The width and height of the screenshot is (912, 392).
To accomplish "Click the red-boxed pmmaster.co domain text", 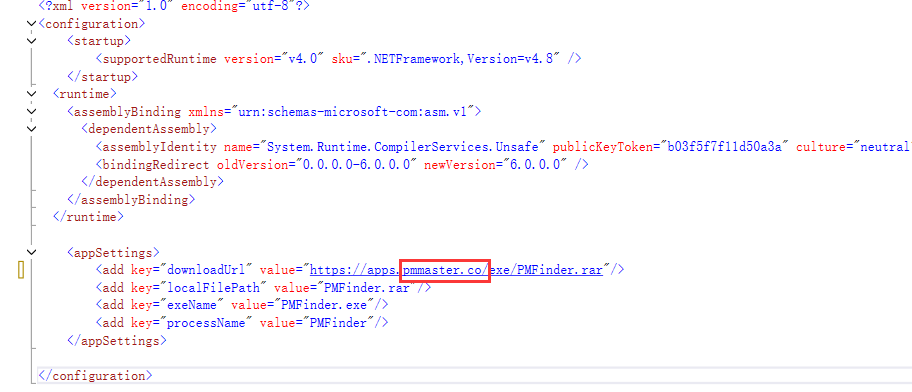I will coord(445,270).
